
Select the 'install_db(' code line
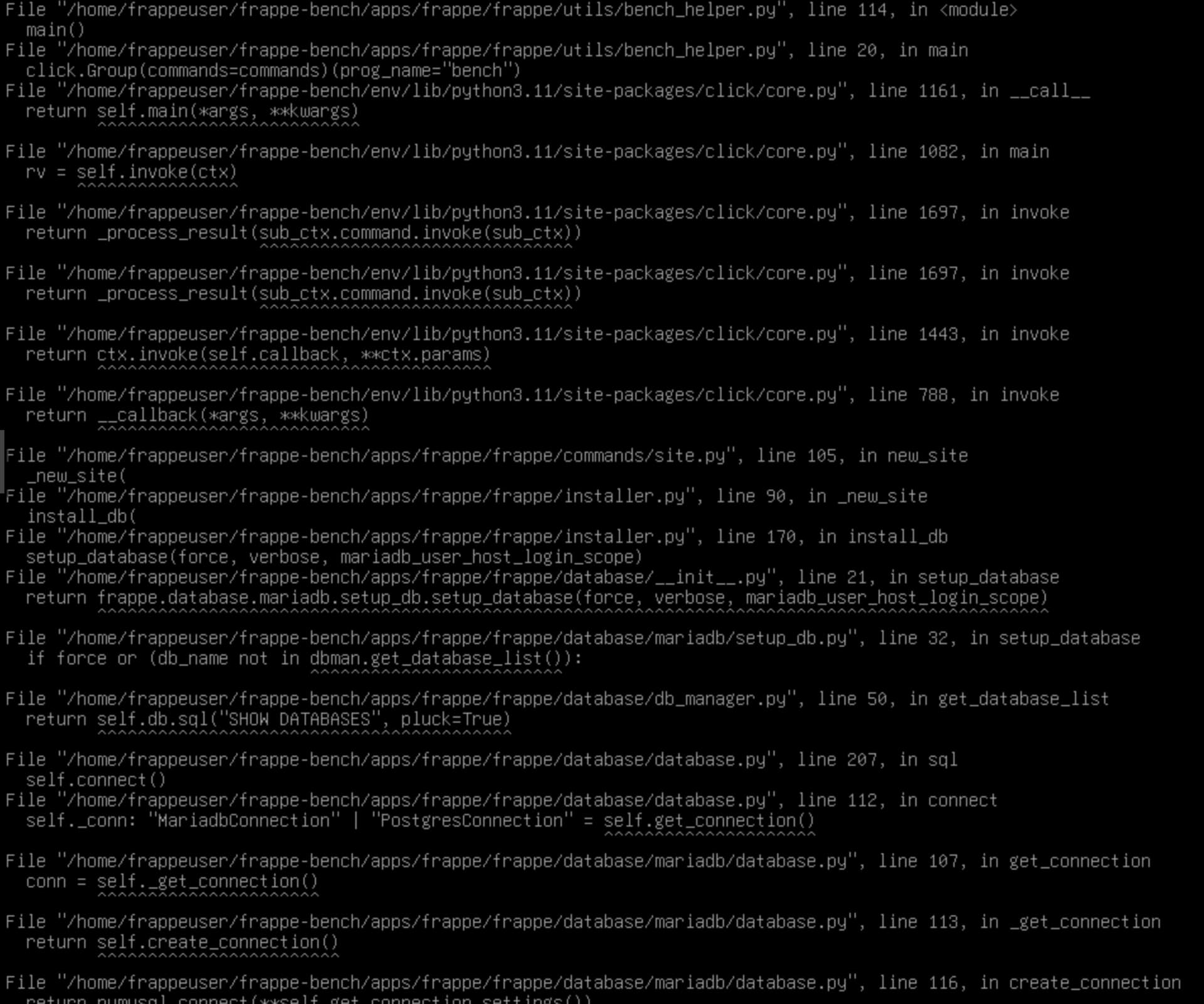click(81, 517)
